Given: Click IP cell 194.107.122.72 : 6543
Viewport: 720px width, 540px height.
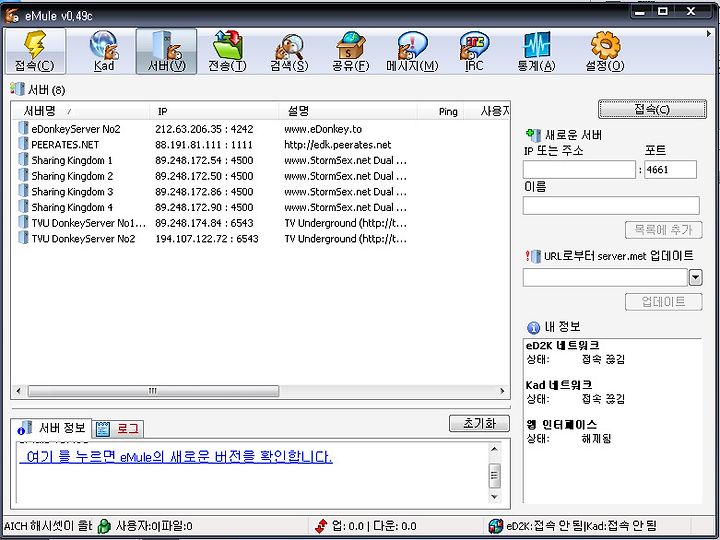Looking at the screenshot, I should pyautogui.click(x=207, y=239).
